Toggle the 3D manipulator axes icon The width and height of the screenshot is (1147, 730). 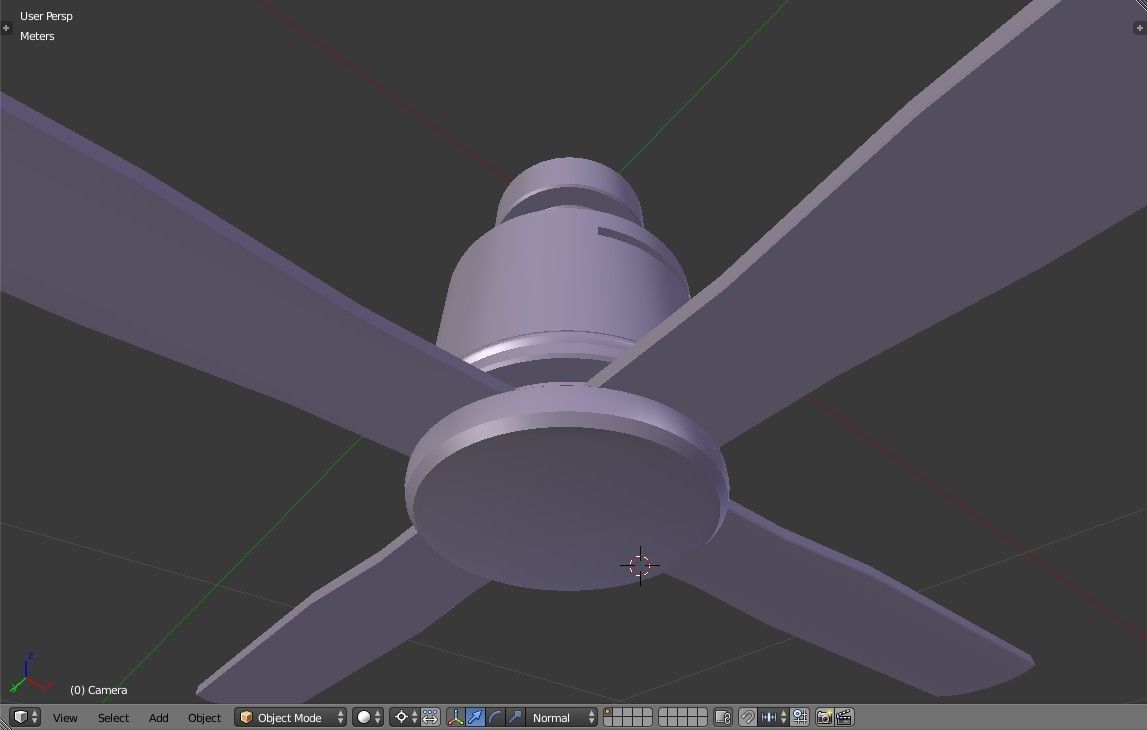pos(455,718)
